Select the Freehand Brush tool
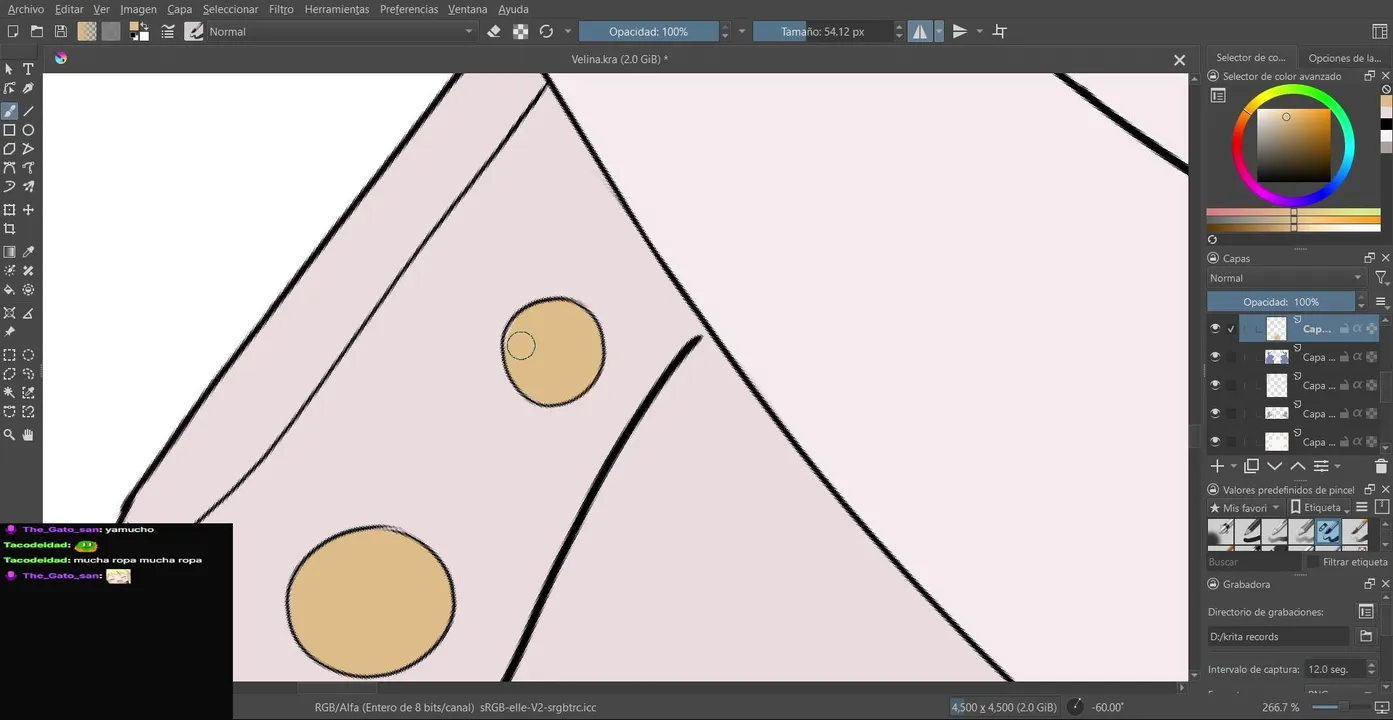Screen dimensions: 1393x720 [x=9, y=111]
